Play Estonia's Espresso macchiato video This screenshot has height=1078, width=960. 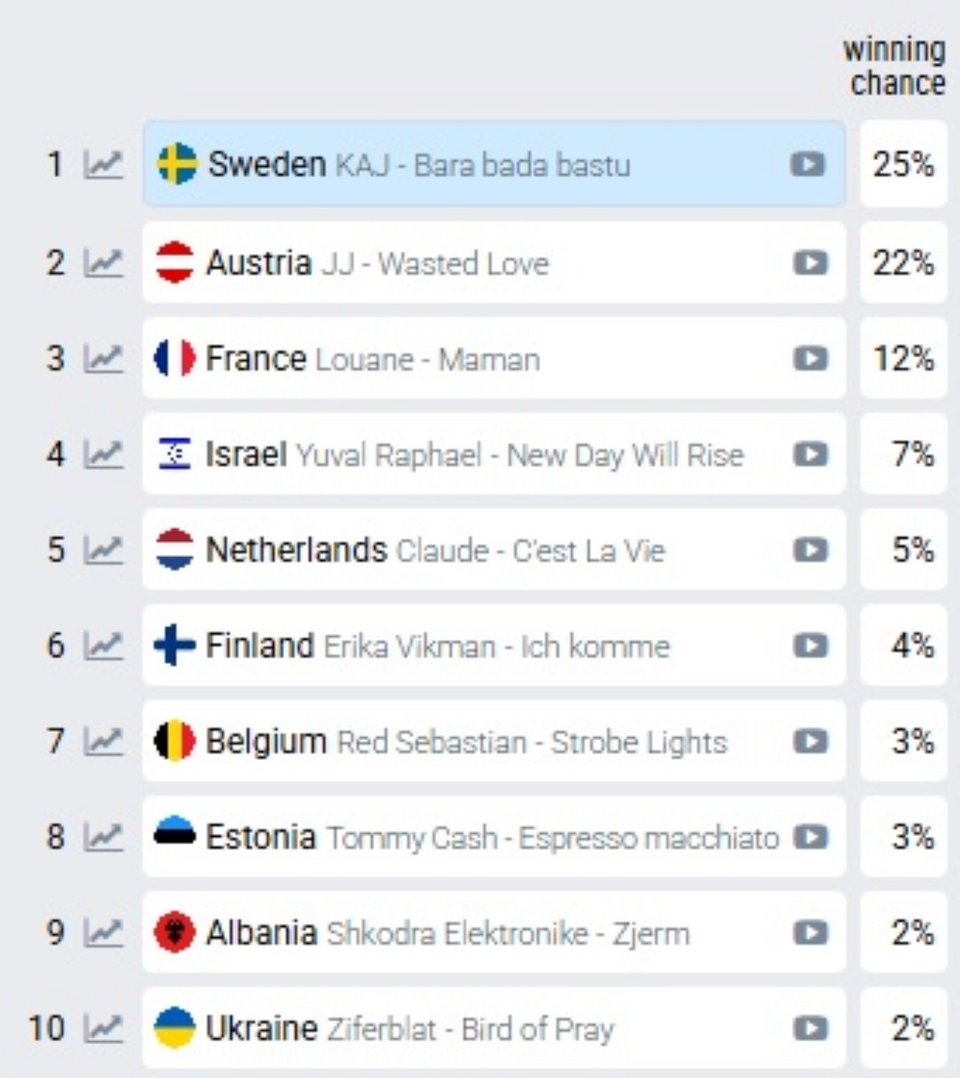coord(810,837)
